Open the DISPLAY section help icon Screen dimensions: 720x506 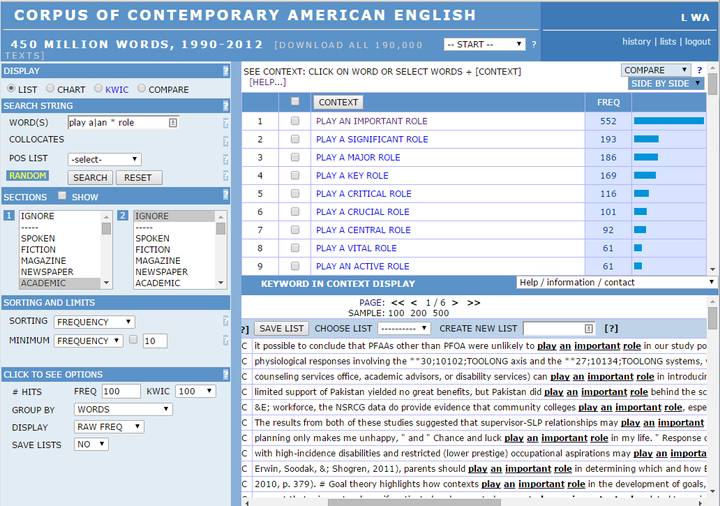pyautogui.click(x=225, y=71)
